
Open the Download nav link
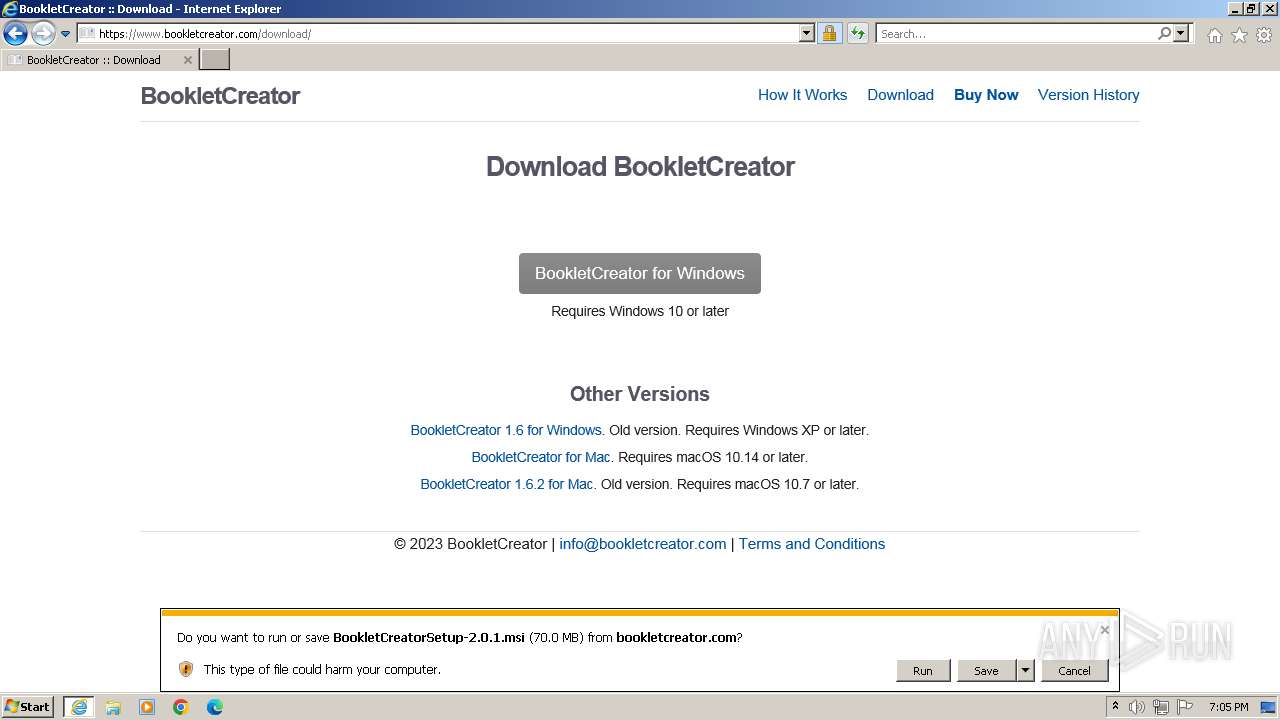coord(900,95)
